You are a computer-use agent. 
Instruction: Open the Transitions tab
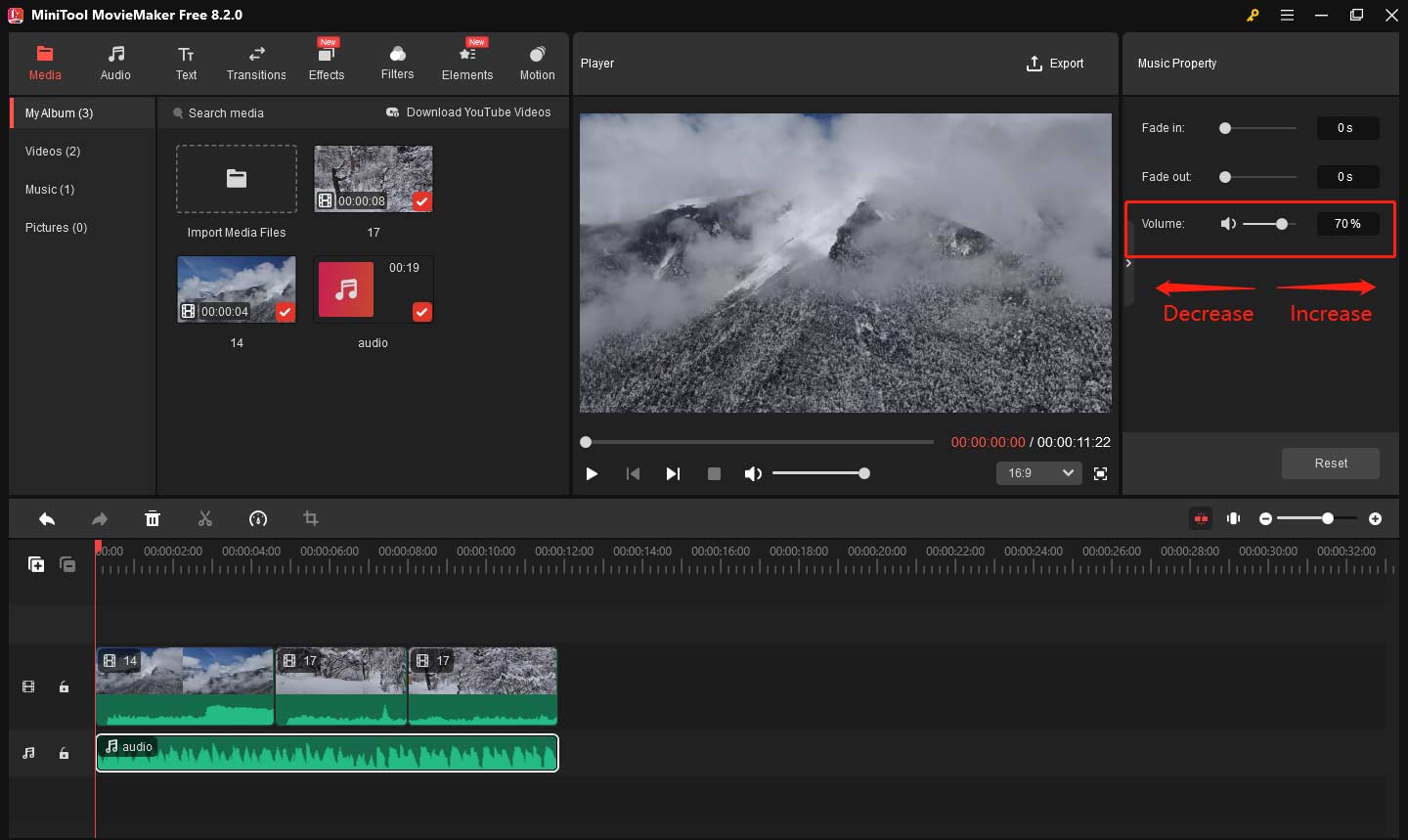pyautogui.click(x=256, y=63)
